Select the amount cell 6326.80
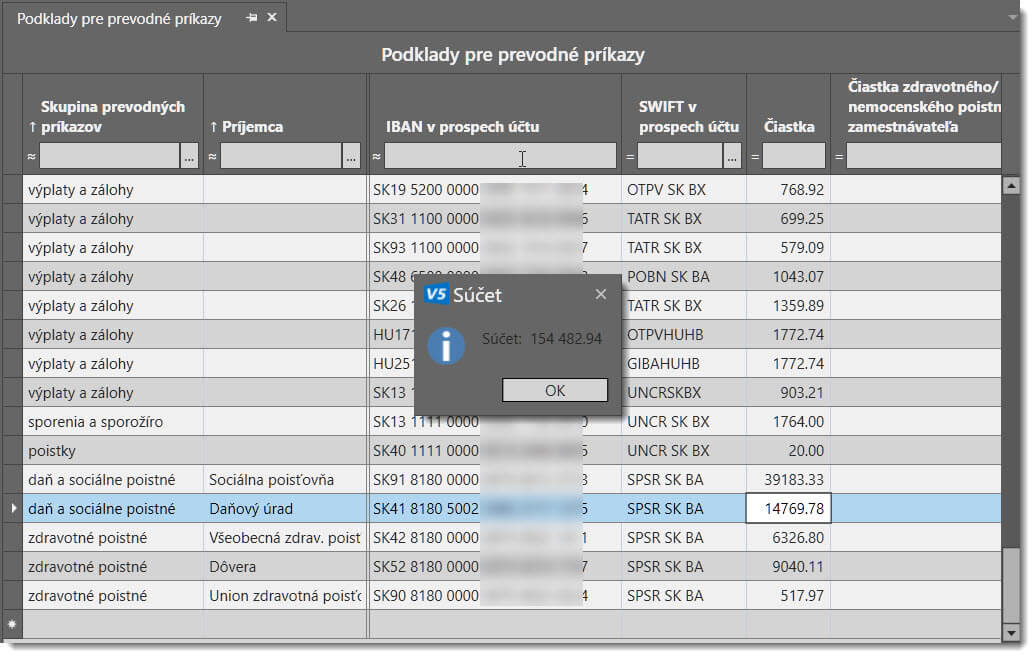1035x658 pixels. coord(788,538)
